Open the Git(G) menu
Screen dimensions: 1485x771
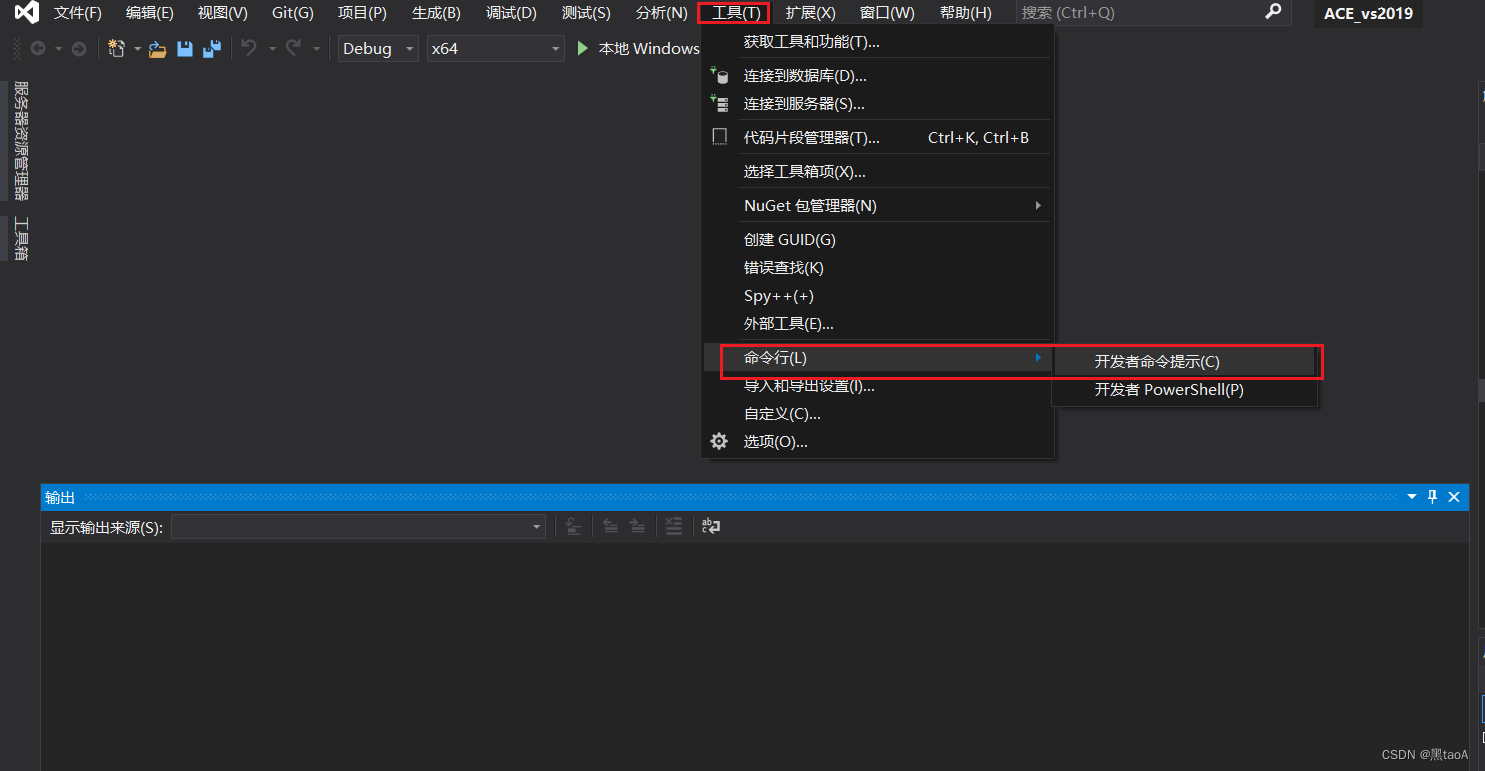click(293, 13)
